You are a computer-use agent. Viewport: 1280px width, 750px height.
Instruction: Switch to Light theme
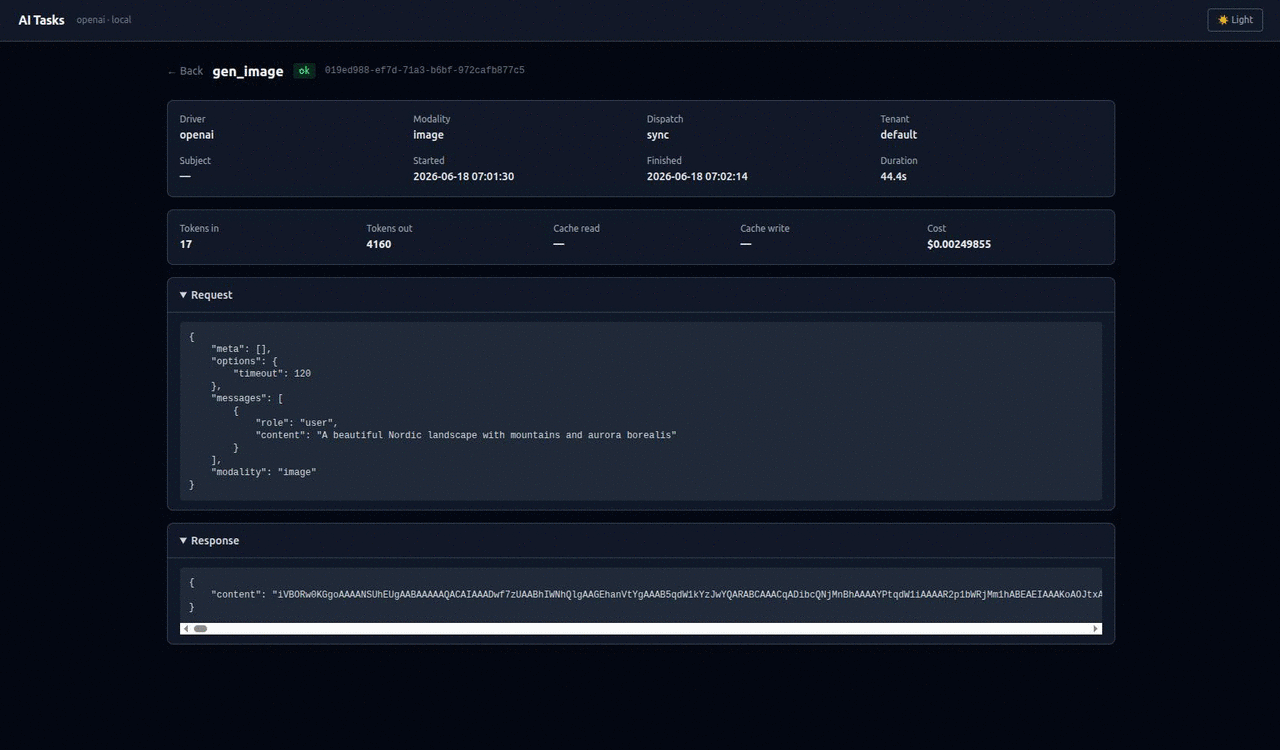click(x=1235, y=20)
